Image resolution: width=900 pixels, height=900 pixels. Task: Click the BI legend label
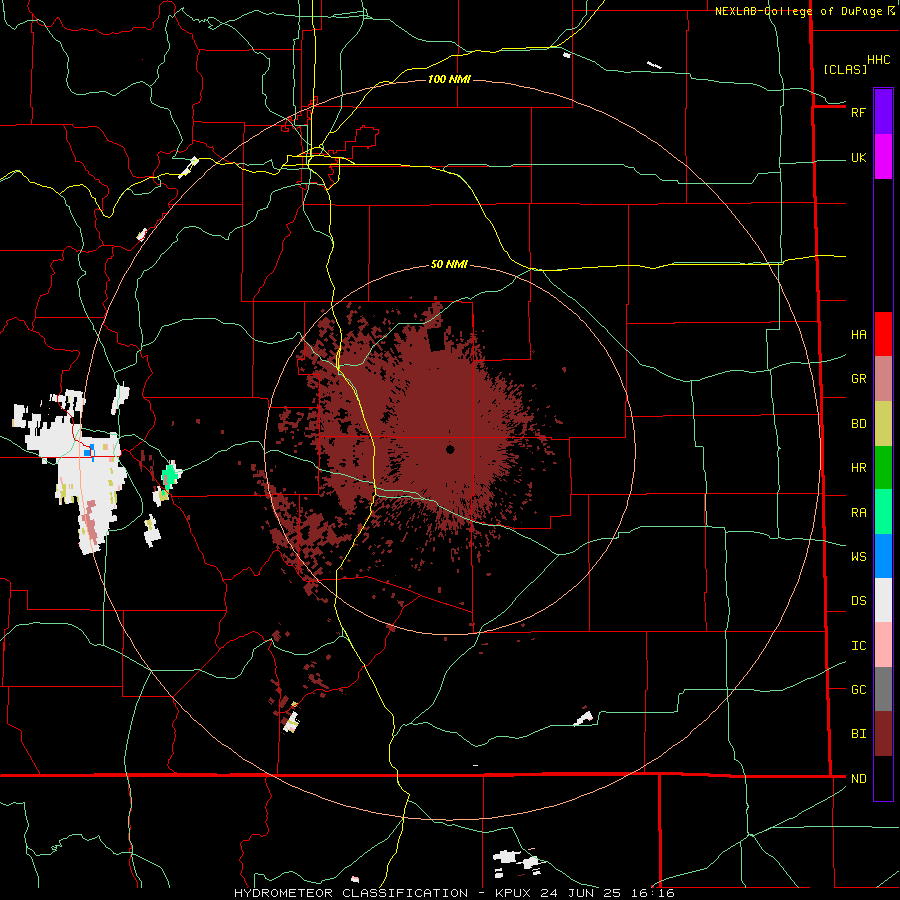tap(858, 734)
